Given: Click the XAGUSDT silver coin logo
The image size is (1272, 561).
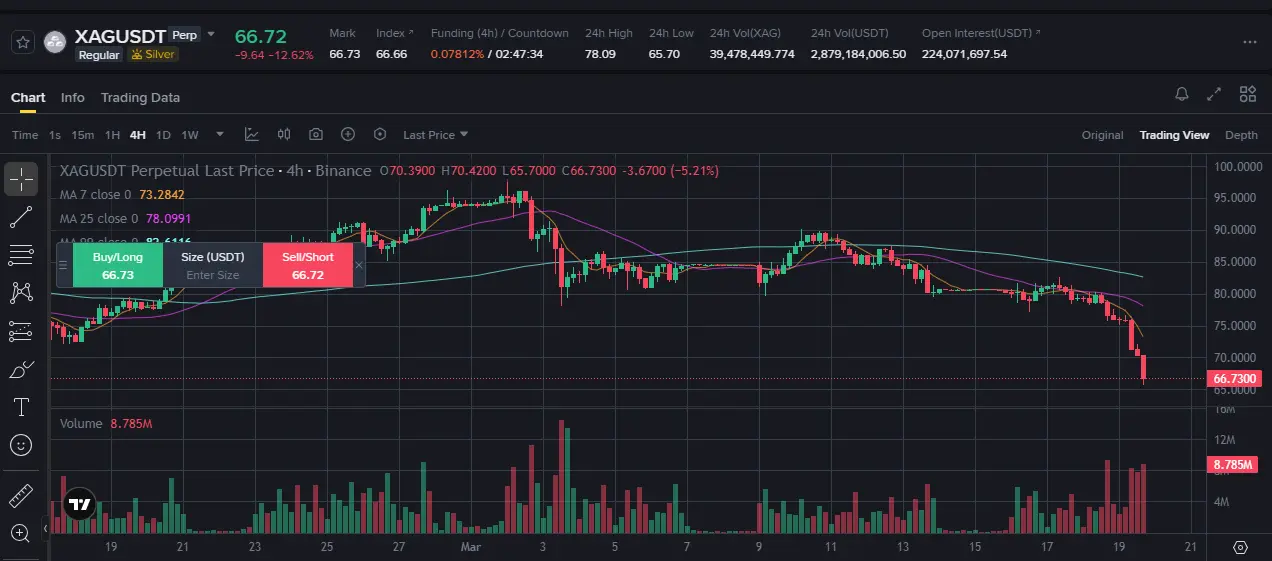Looking at the screenshot, I should tap(56, 42).
